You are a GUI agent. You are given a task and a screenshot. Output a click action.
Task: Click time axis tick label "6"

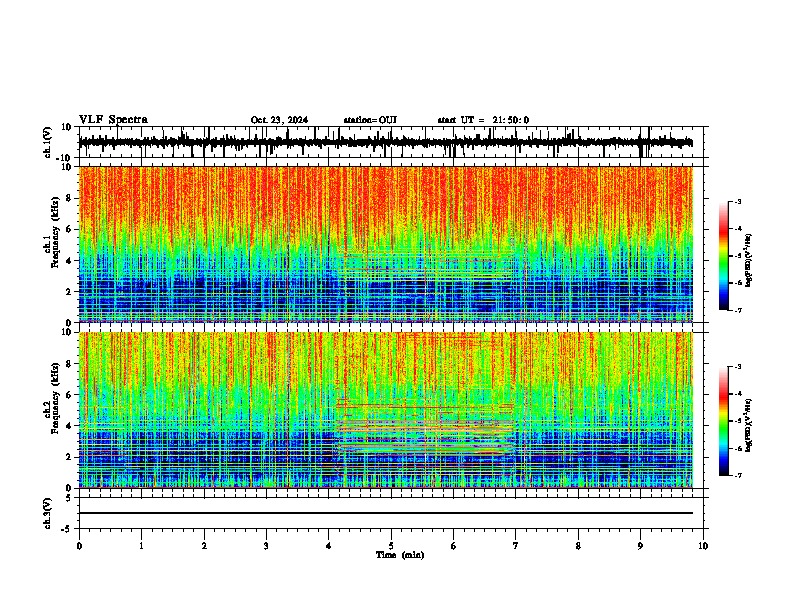(454, 546)
